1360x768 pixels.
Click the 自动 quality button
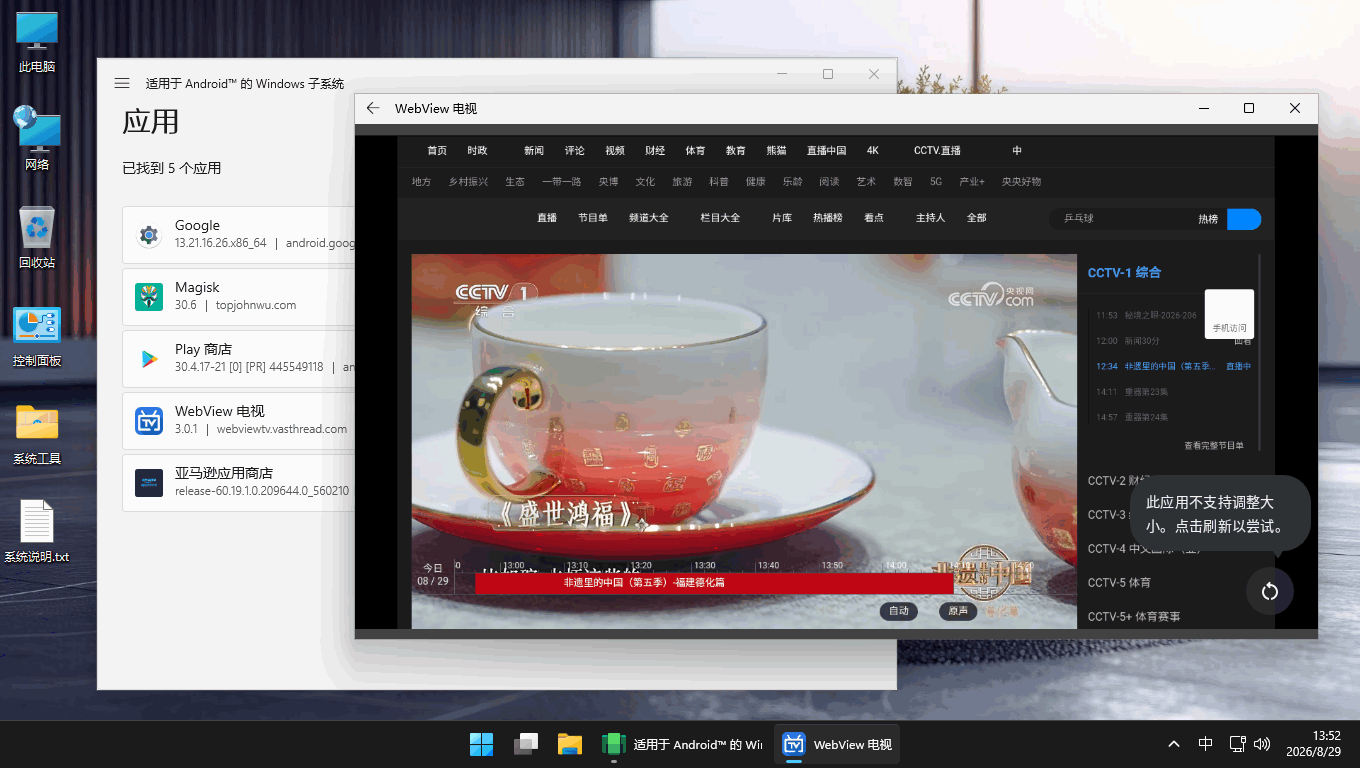click(899, 611)
